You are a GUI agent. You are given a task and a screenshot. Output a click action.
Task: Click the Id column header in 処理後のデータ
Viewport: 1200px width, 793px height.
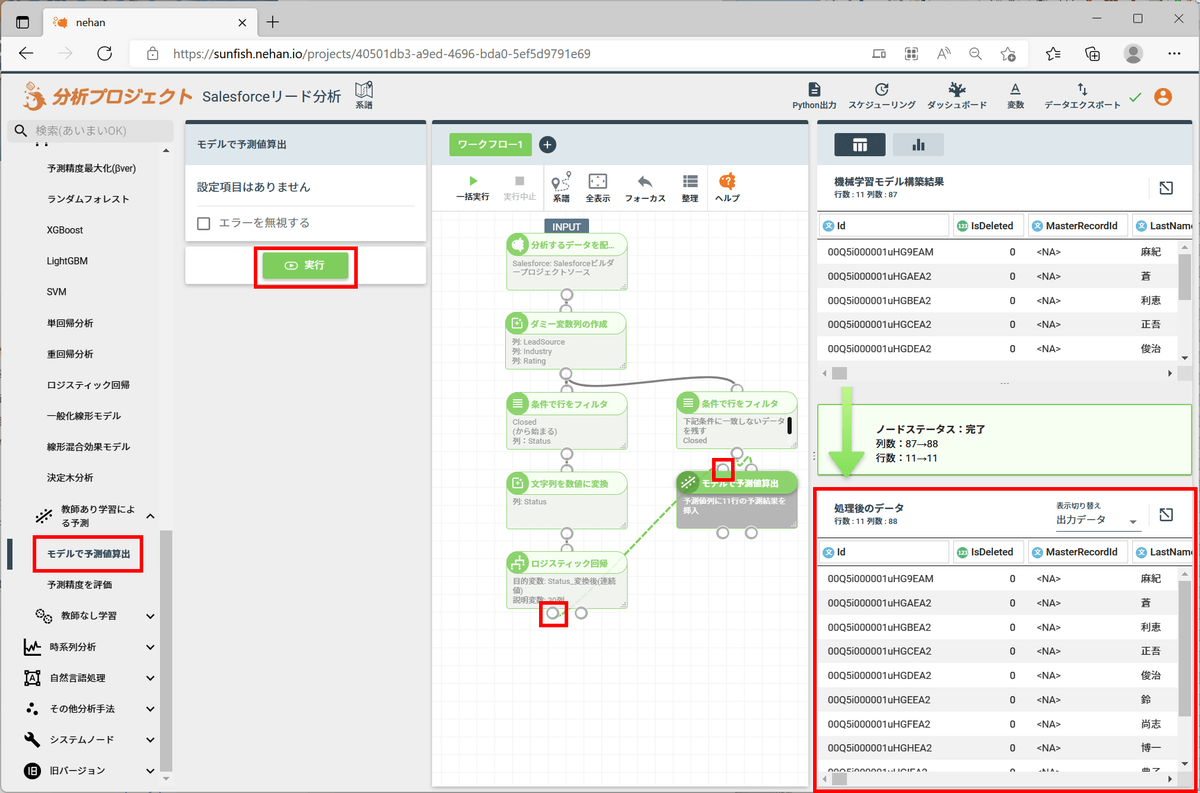click(883, 552)
